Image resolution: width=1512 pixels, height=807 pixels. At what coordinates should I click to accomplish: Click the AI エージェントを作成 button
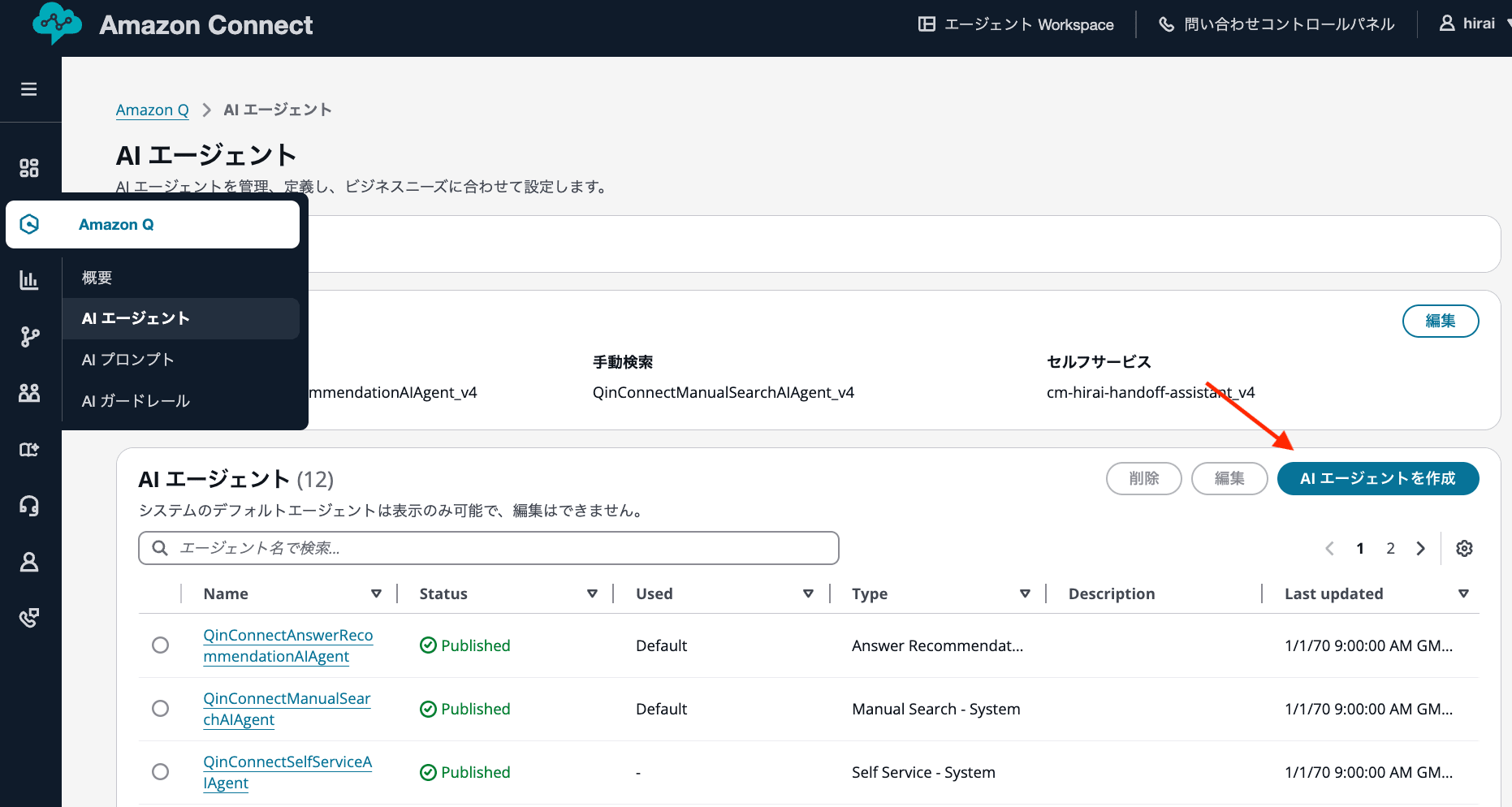click(x=1378, y=478)
